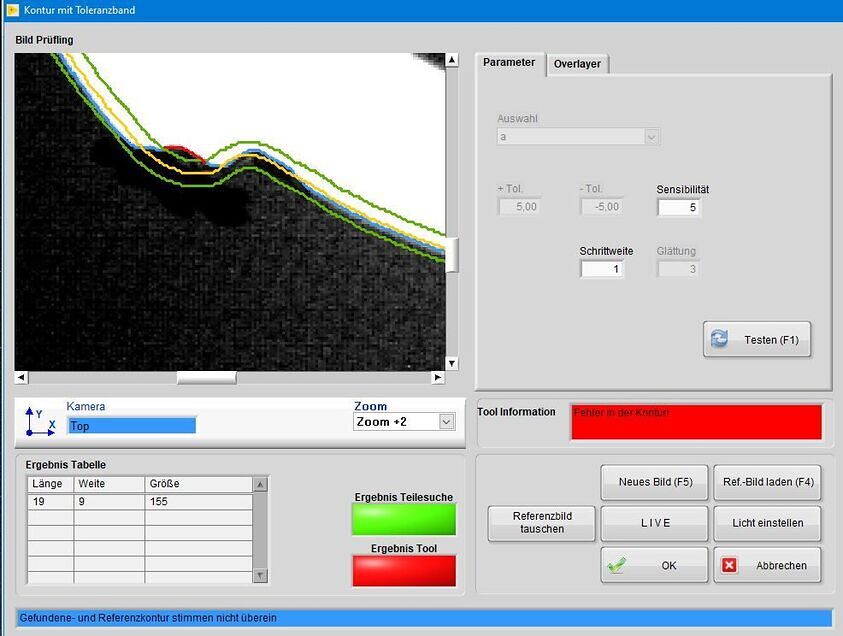Viewport: 843px width, 636px height.
Task: Open Licht einstellen settings
Action: pyautogui.click(x=767, y=523)
